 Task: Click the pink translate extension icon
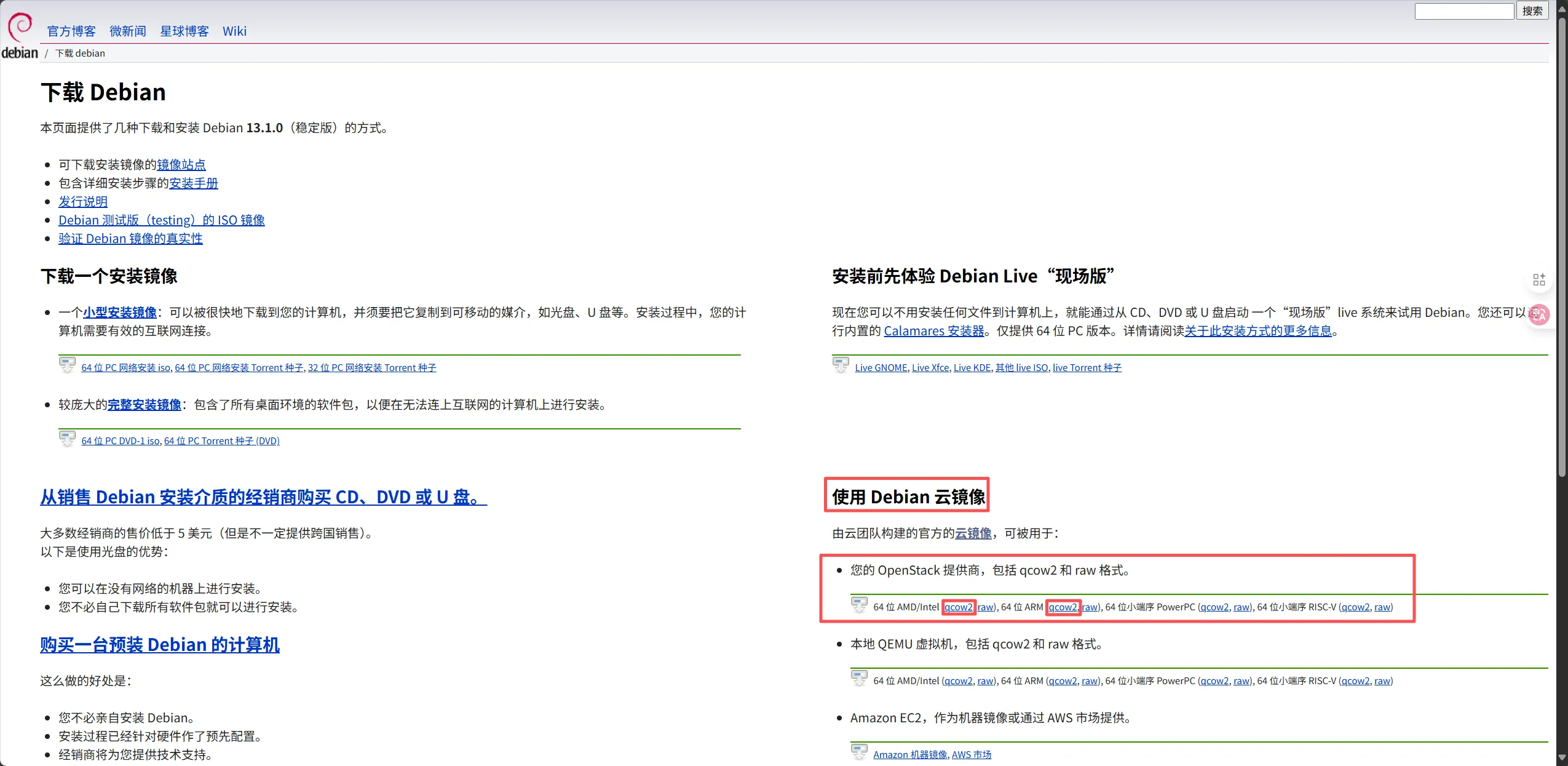(1540, 315)
